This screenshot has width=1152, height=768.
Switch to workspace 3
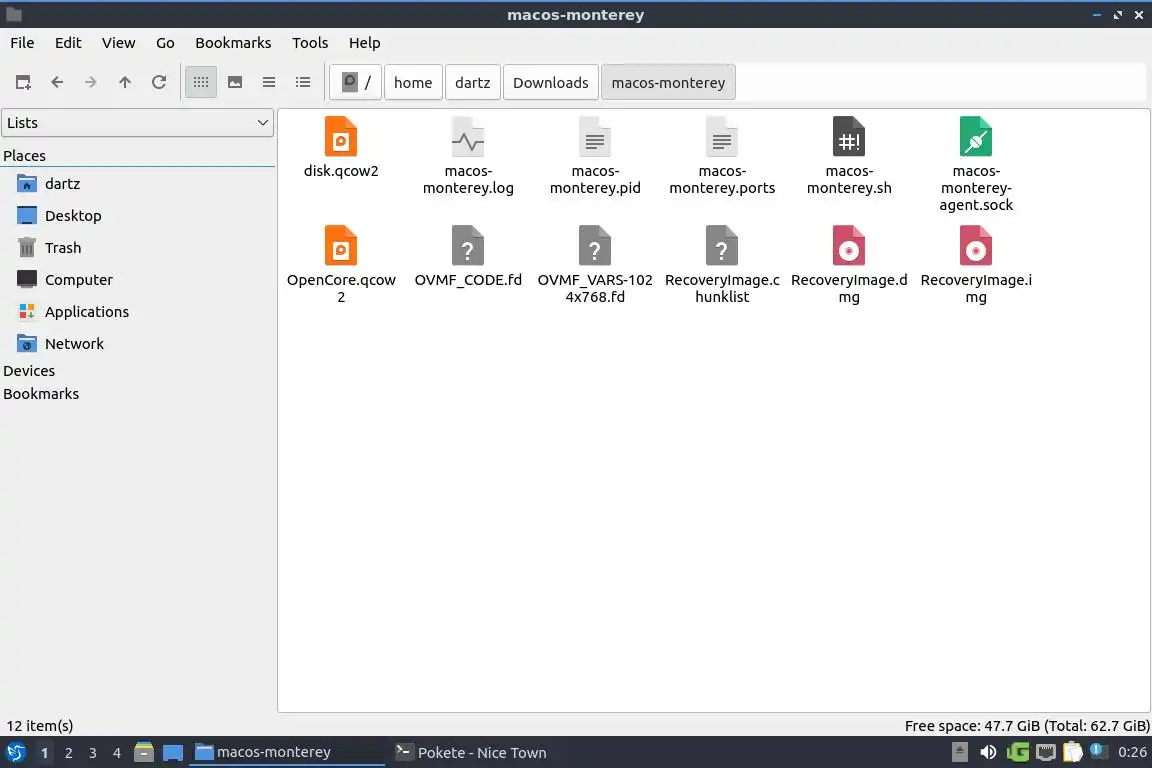pyautogui.click(x=93, y=753)
